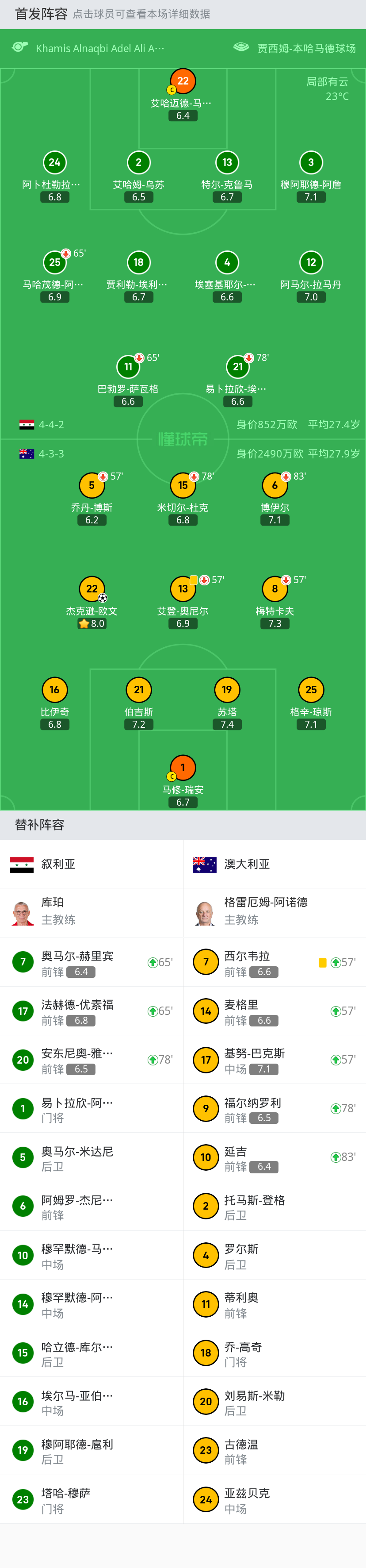Tap the referee whistle icon
366x1568 pixels.
(20, 47)
